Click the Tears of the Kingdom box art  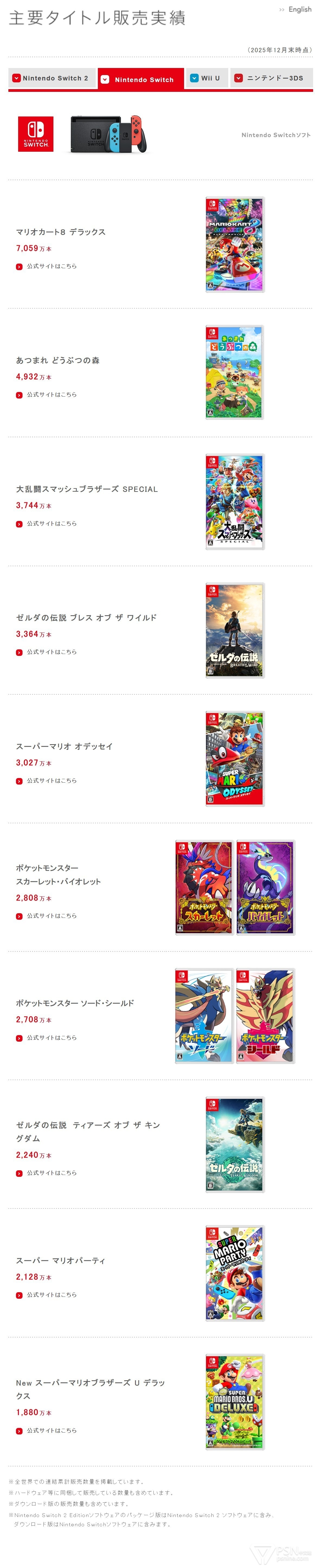pos(234,1144)
